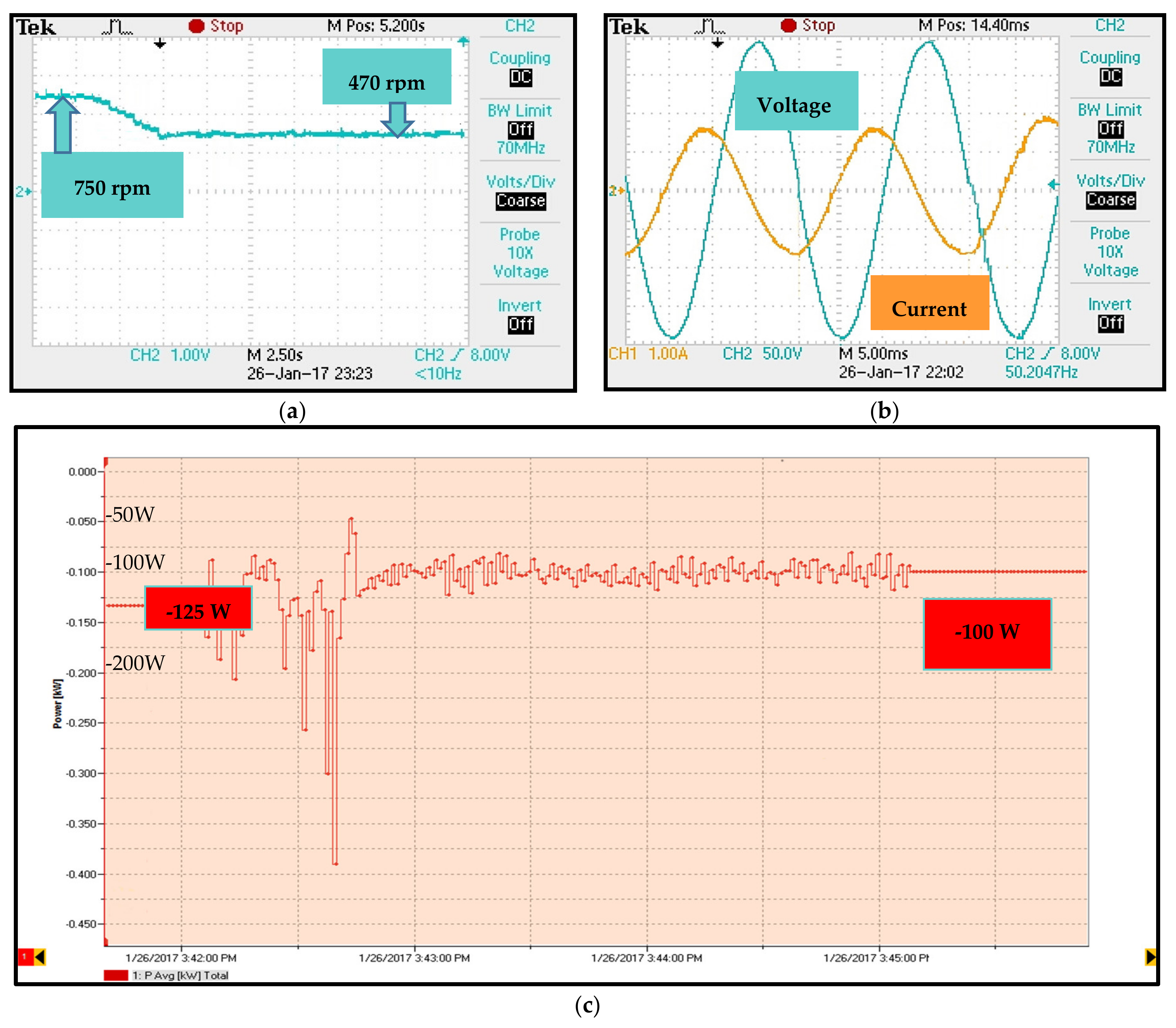Select CH2 menu header on left scope
Image resolution: width=1176 pixels, height=1028 pixels.
point(519,26)
